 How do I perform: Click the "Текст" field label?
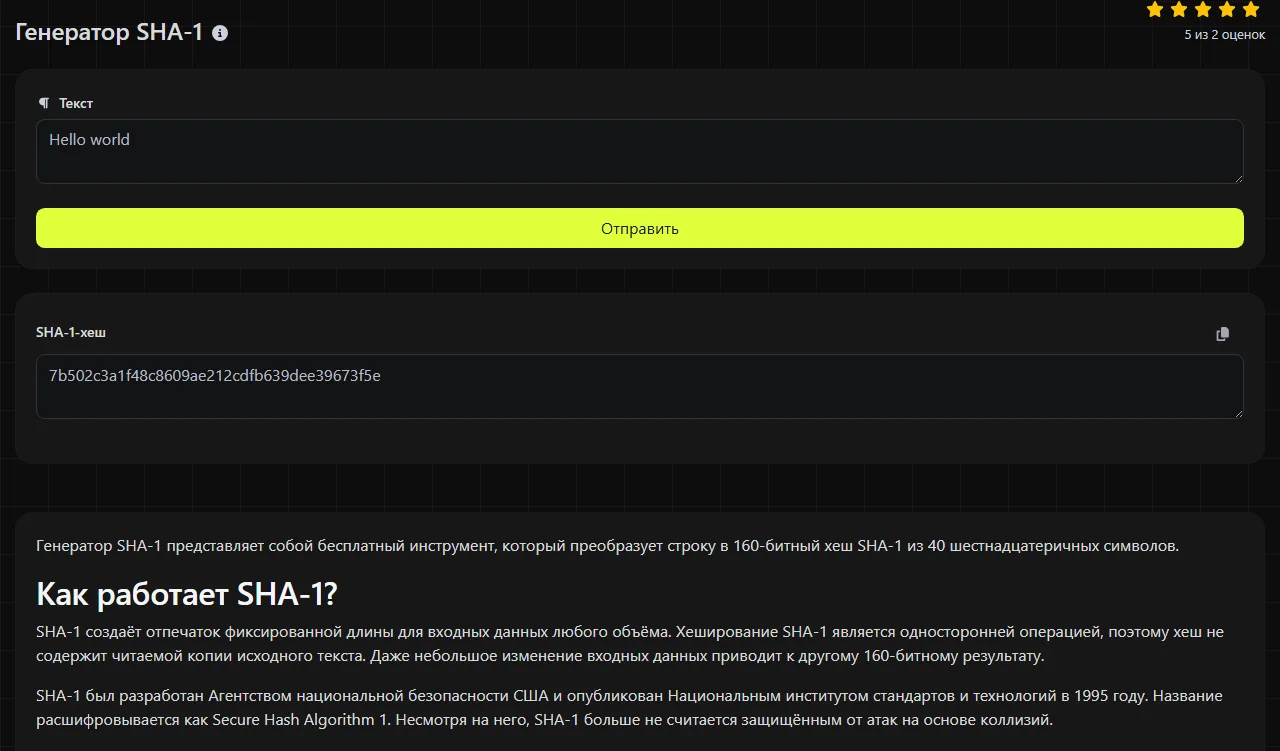(x=76, y=103)
